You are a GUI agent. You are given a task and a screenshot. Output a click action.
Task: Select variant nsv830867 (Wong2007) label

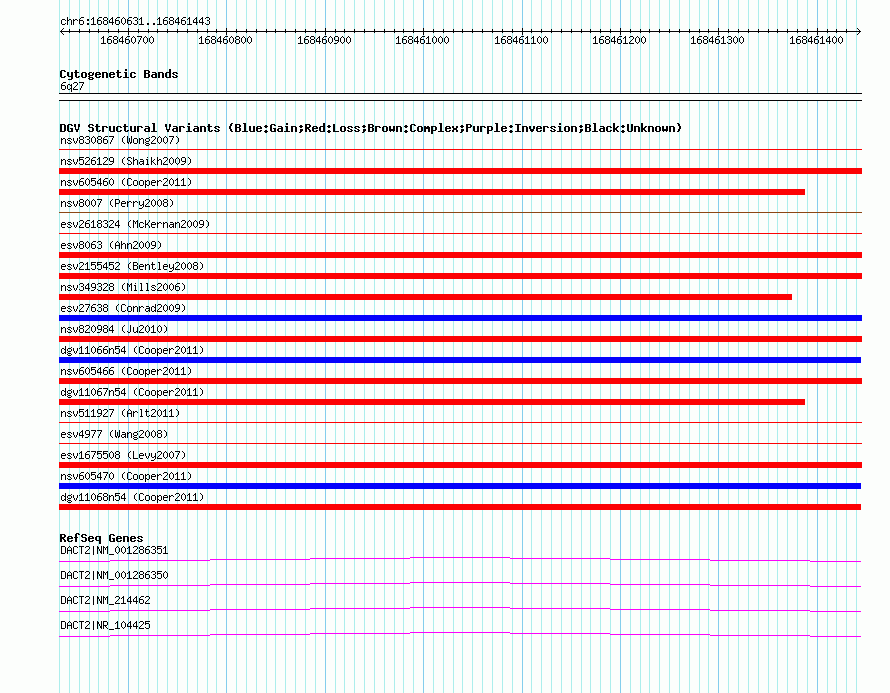pyautogui.click(x=120, y=140)
